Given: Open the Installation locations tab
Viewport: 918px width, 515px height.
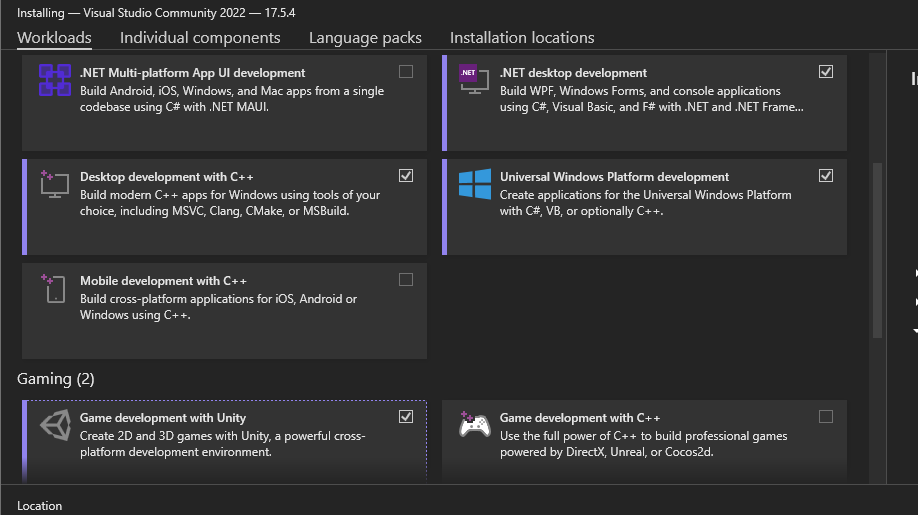Looking at the screenshot, I should click(522, 37).
